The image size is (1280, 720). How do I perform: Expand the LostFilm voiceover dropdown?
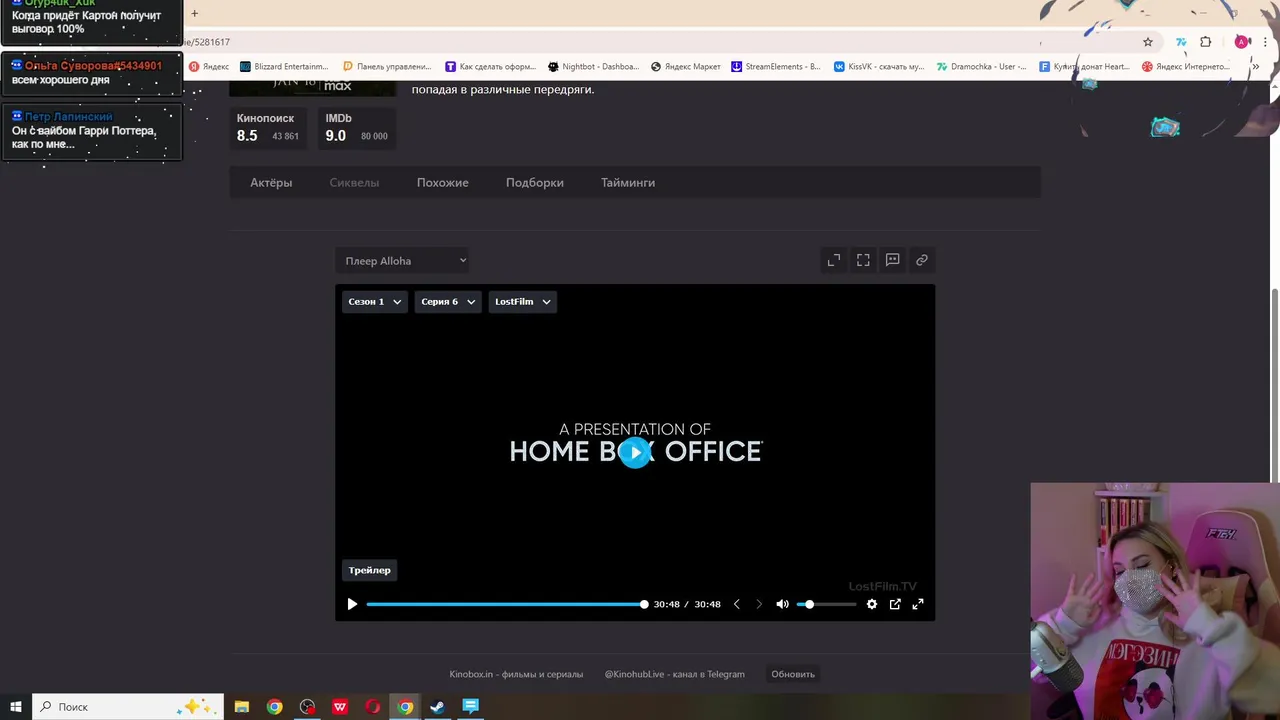[x=523, y=302]
